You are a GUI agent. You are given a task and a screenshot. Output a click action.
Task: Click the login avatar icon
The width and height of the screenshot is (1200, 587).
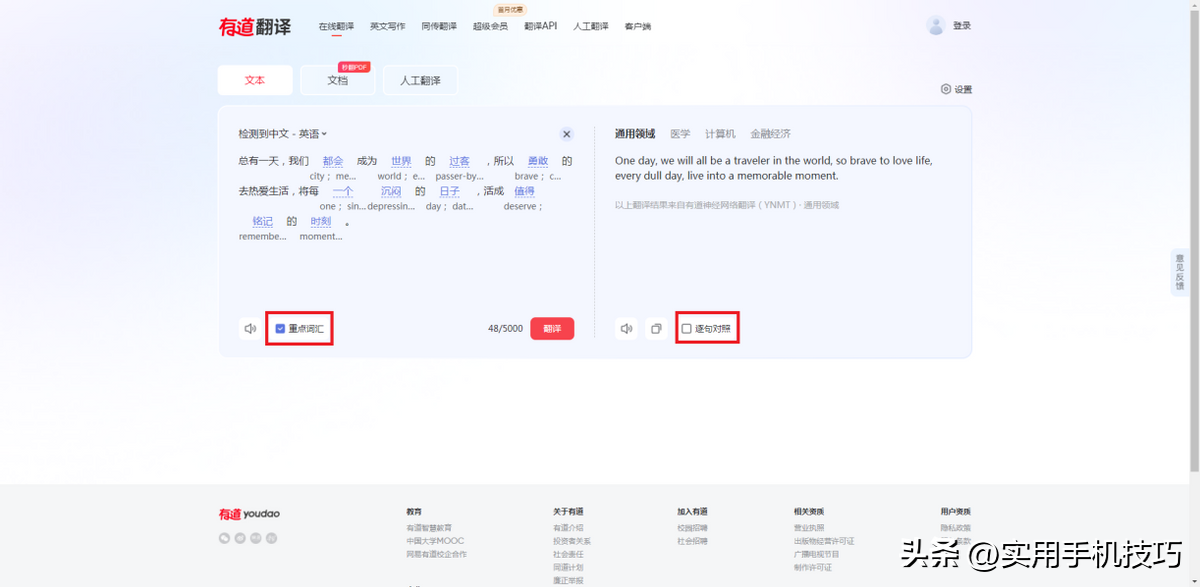pyautogui.click(x=934, y=25)
